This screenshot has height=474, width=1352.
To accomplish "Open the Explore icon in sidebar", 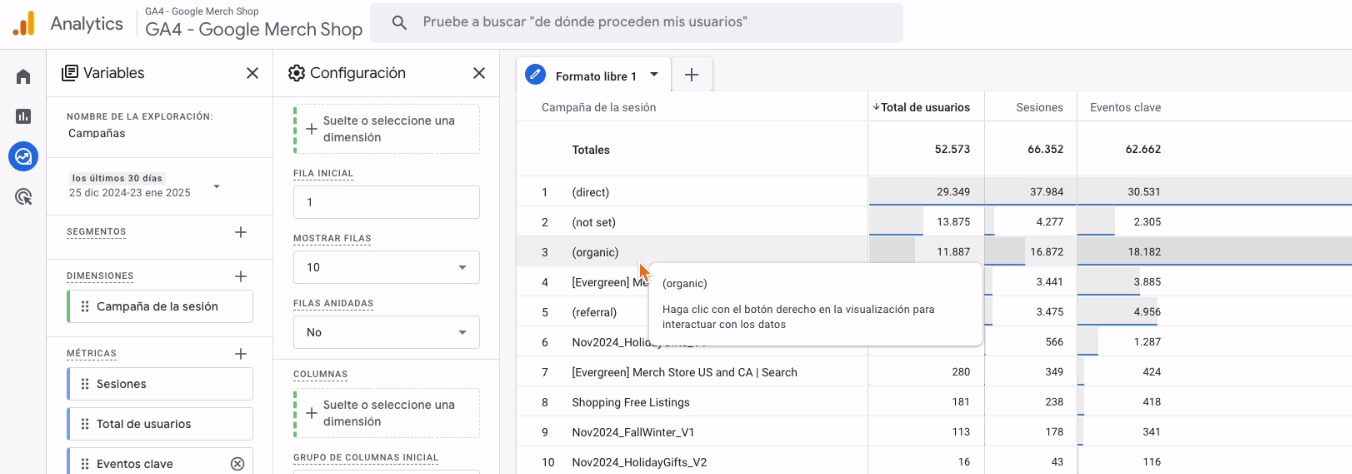I will 23,156.
